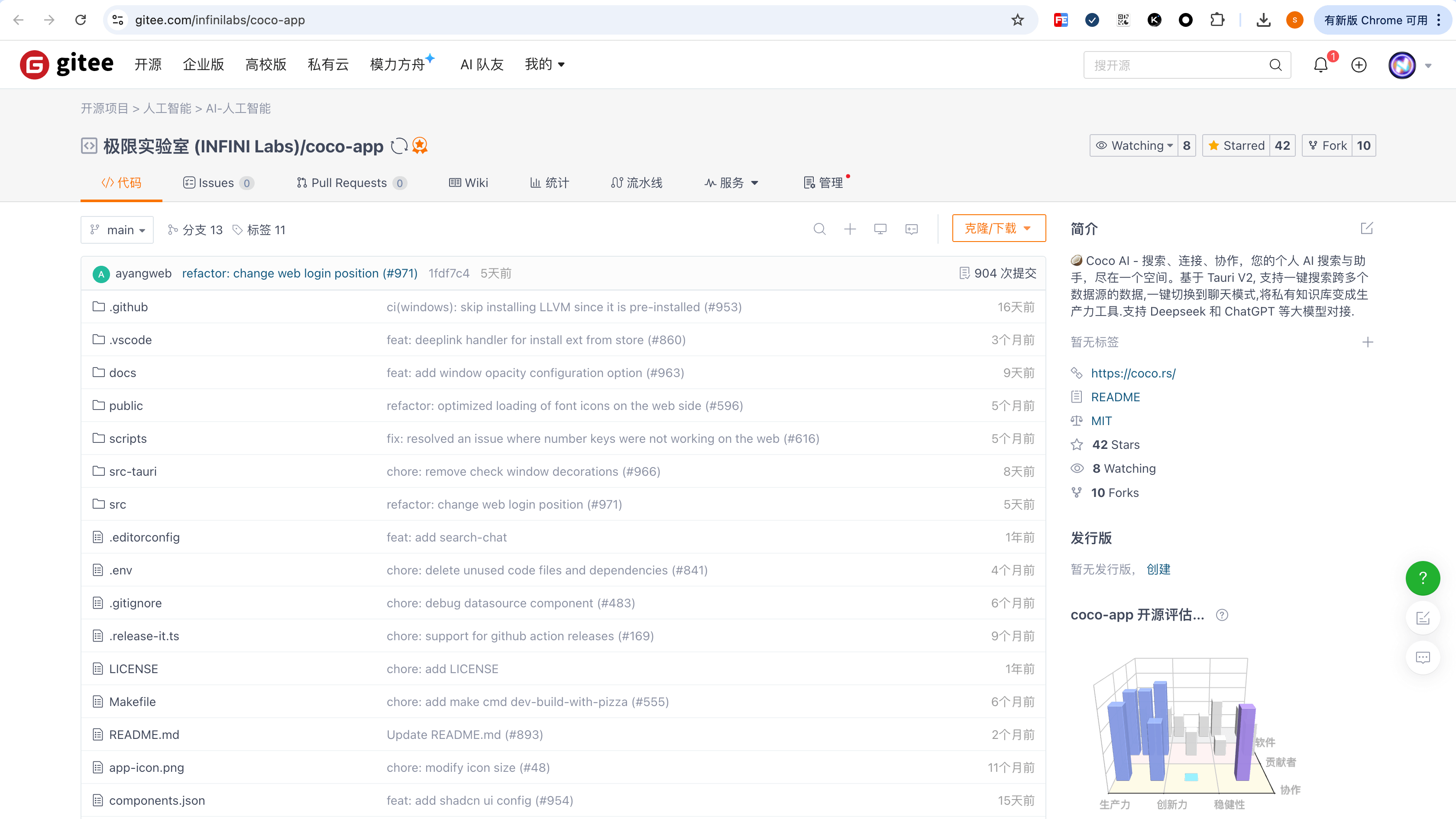Click the plus create icon in header

point(1359,65)
